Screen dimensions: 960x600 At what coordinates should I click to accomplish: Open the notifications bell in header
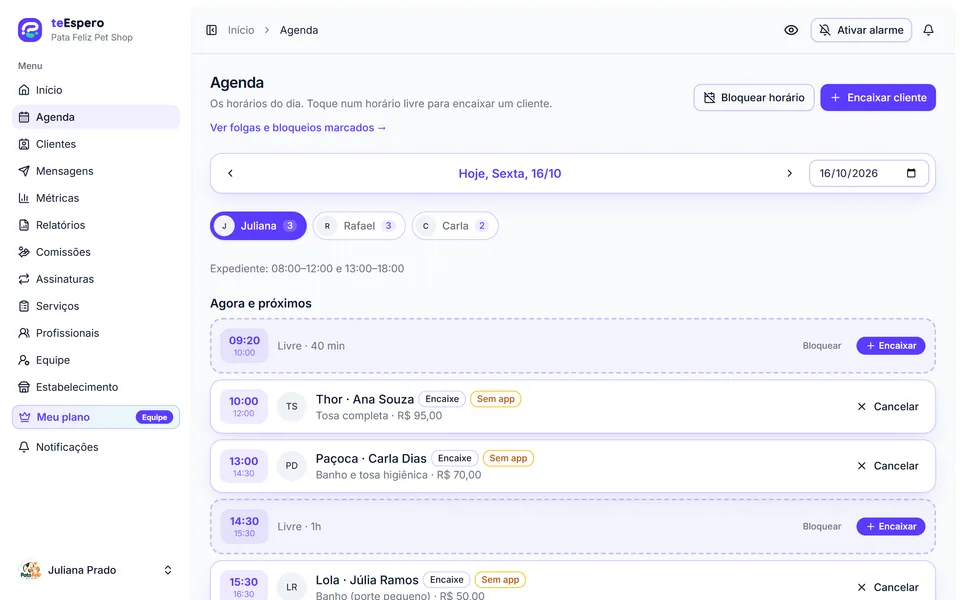pyautogui.click(x=928, y=30)
